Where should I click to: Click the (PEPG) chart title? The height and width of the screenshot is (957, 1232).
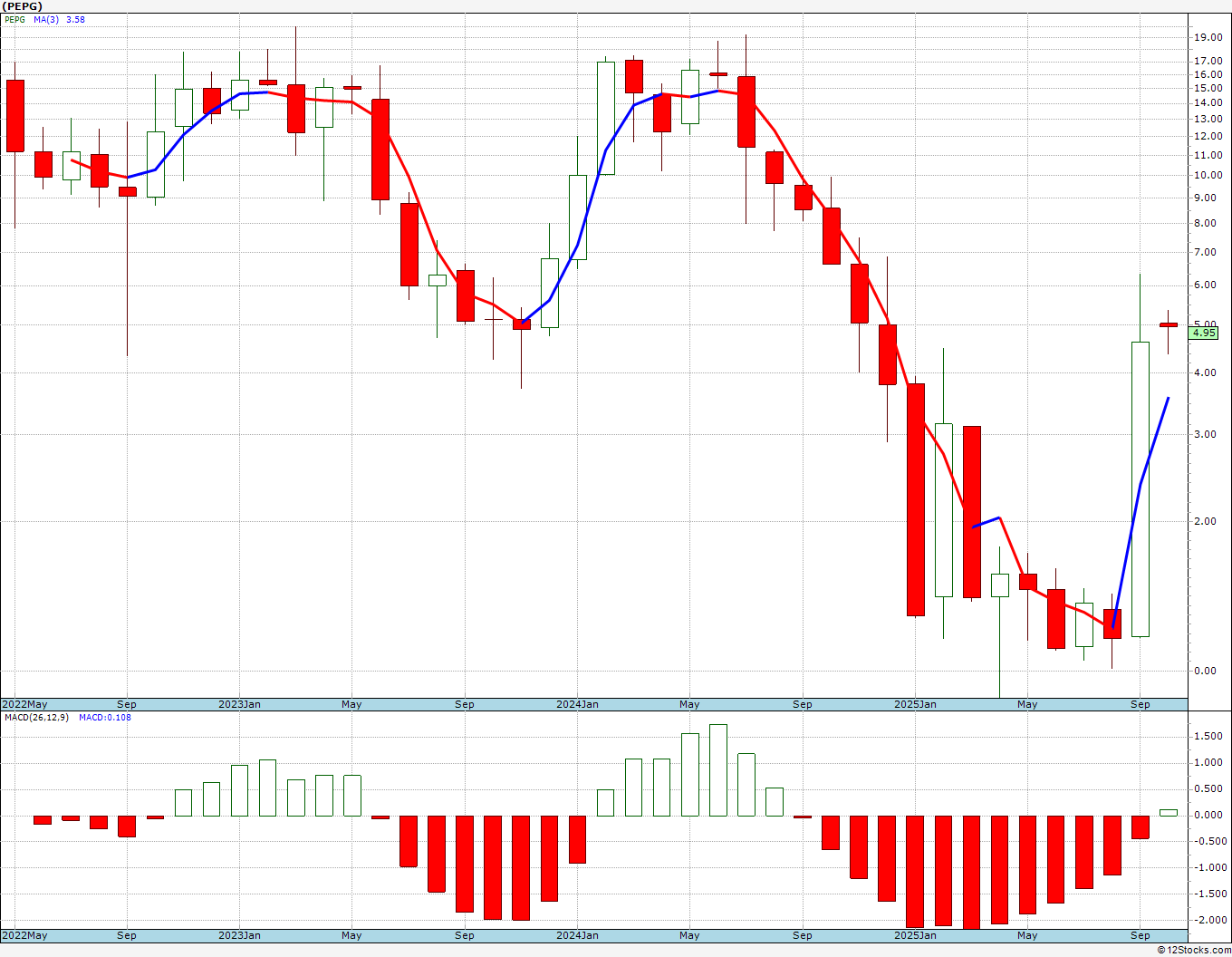22,6
